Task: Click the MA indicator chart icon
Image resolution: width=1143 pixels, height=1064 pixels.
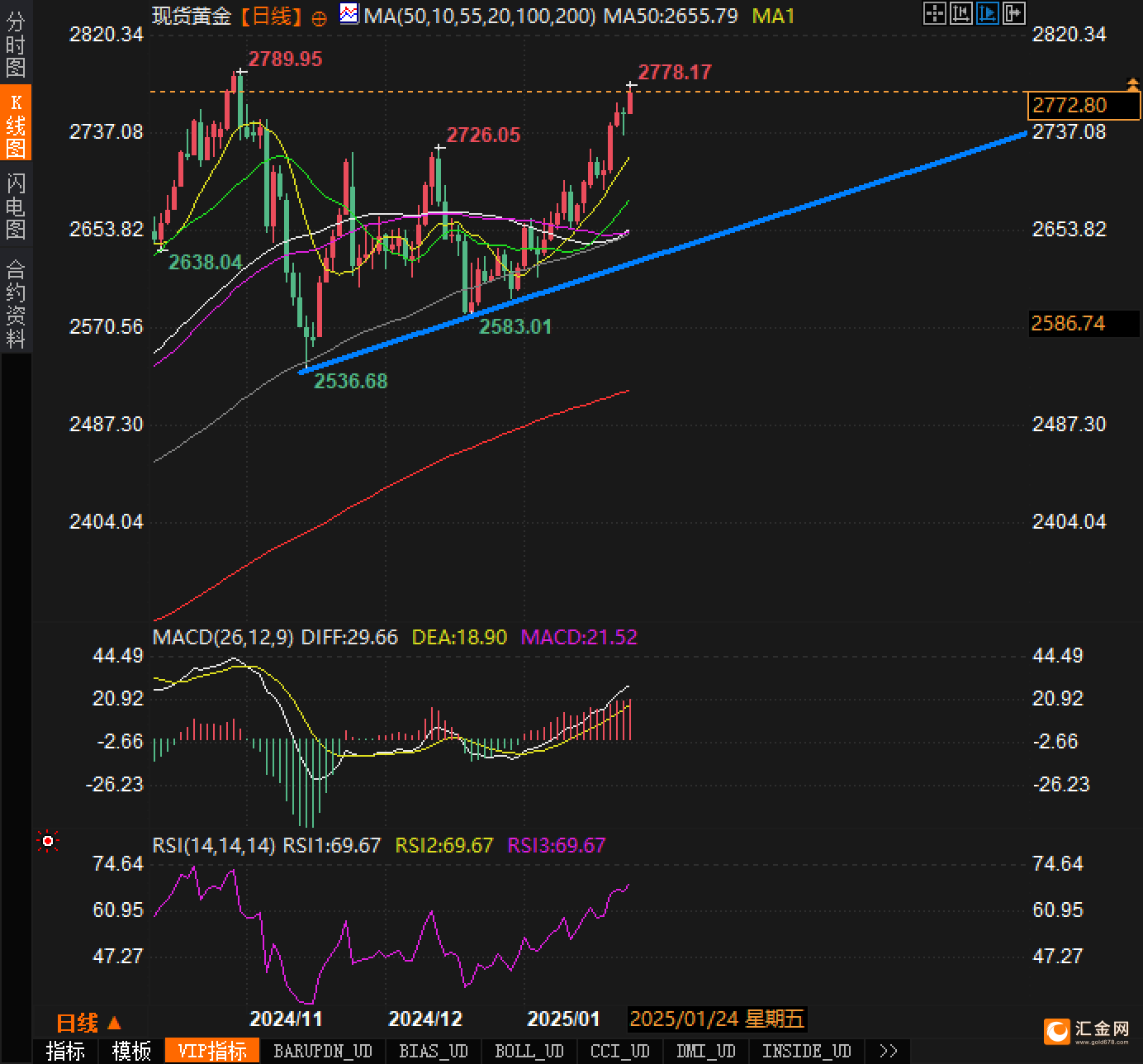Action: coord(350,14)
